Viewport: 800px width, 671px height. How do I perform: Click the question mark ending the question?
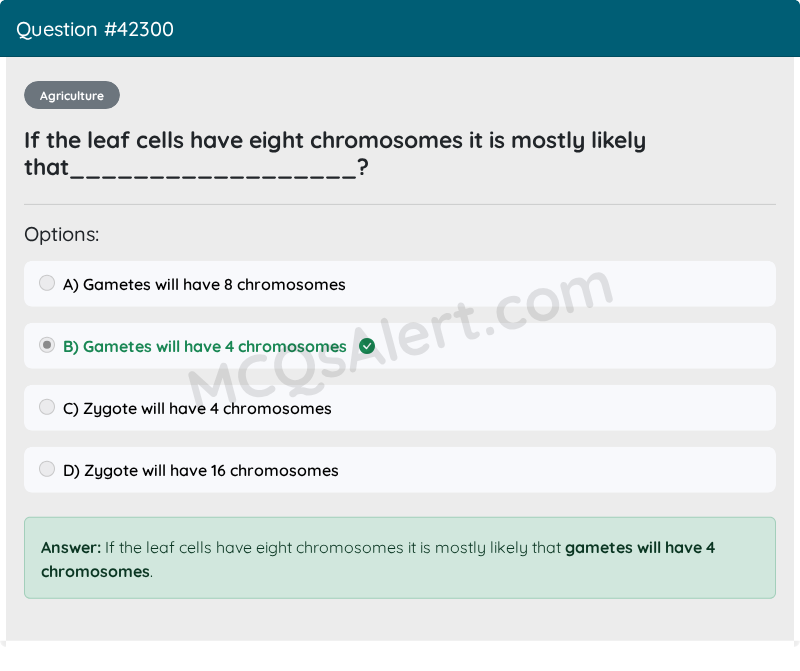tap(362, 167)
